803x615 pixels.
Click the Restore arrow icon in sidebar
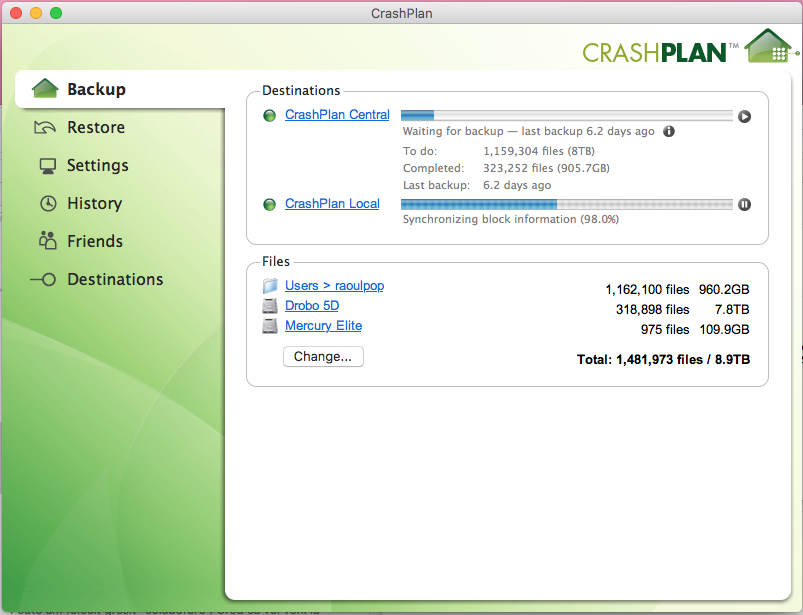(x=46, y=127)
